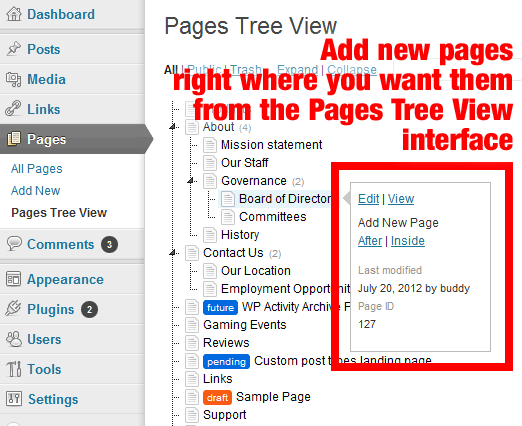
Task: Click the Links chain icon
Action: pos(13,109)
